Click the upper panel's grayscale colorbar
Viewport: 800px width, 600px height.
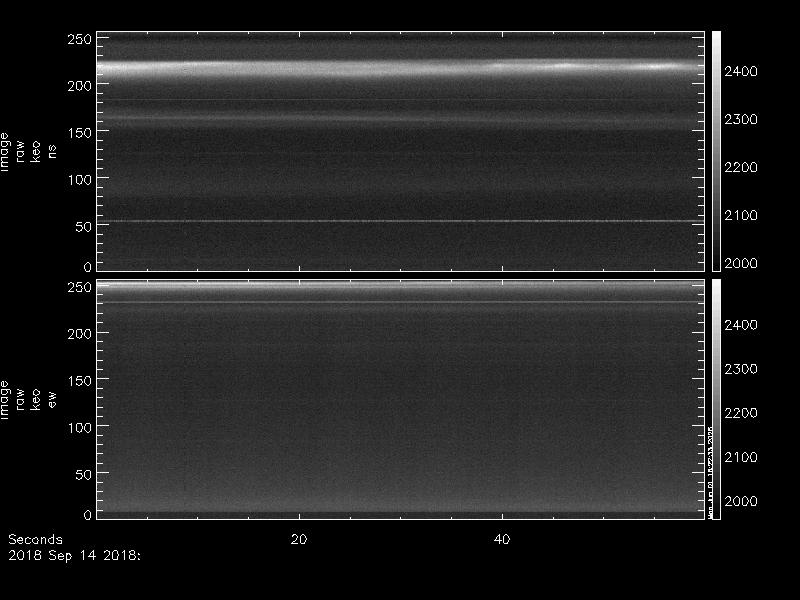(716, 151)
